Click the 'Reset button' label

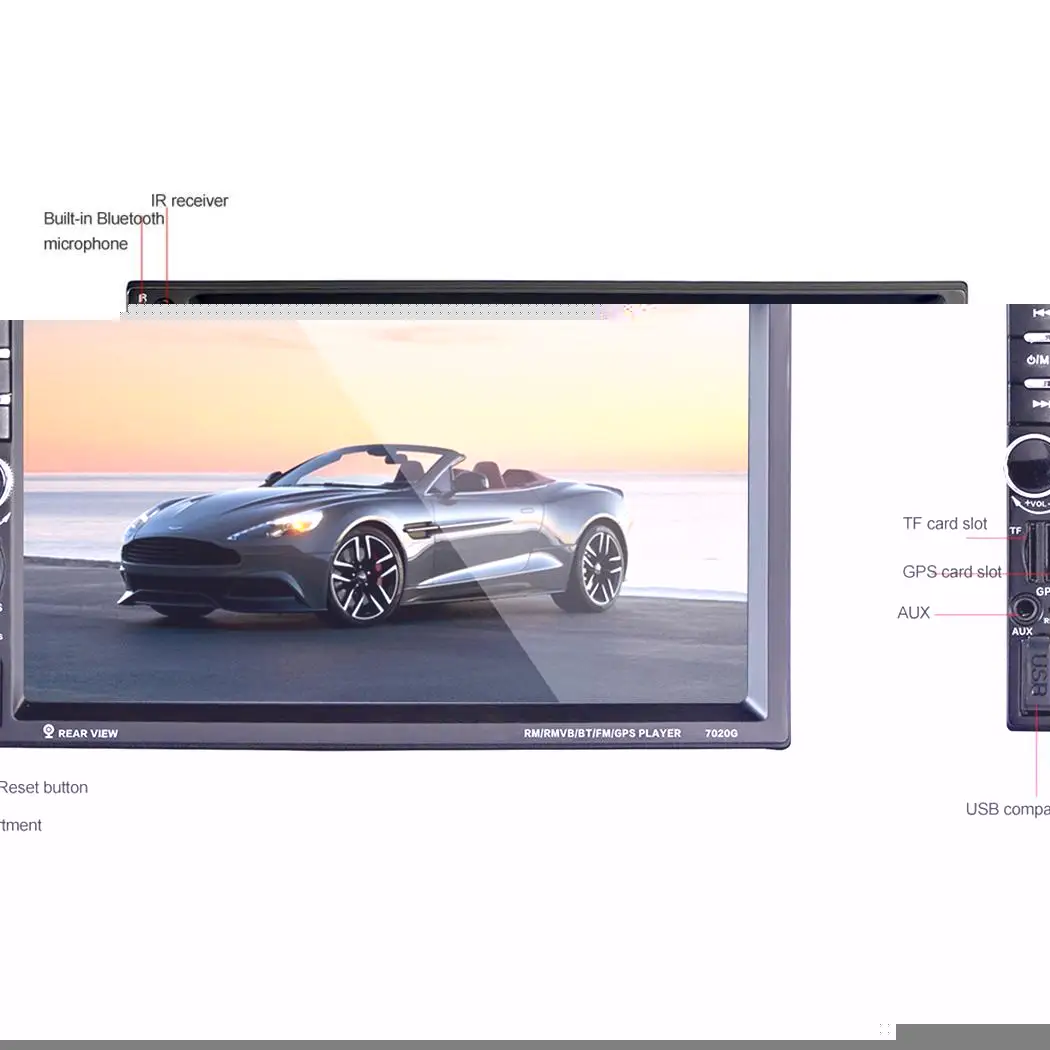[x=44, y=788]
